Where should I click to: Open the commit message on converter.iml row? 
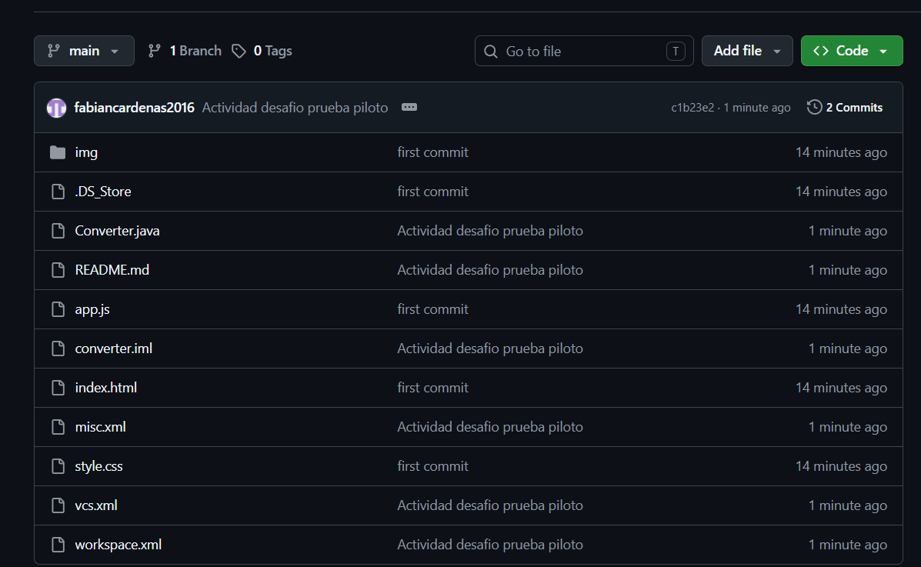click(x=490, y=348)
